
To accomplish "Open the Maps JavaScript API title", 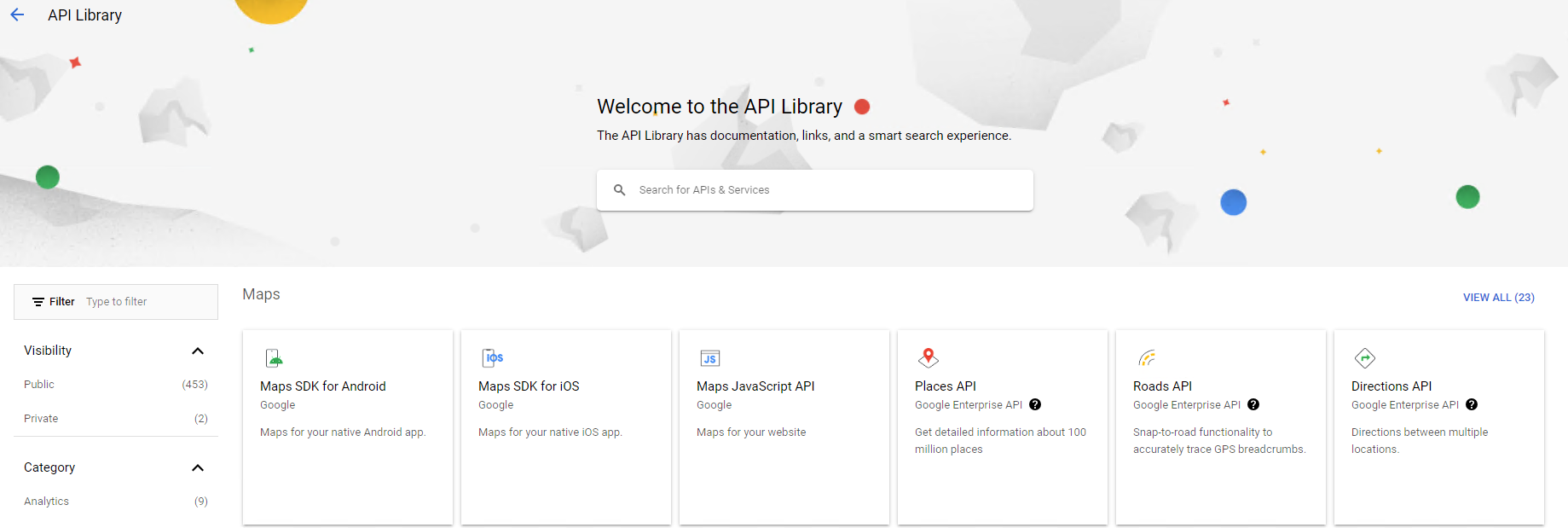I will tap(755, 386).
